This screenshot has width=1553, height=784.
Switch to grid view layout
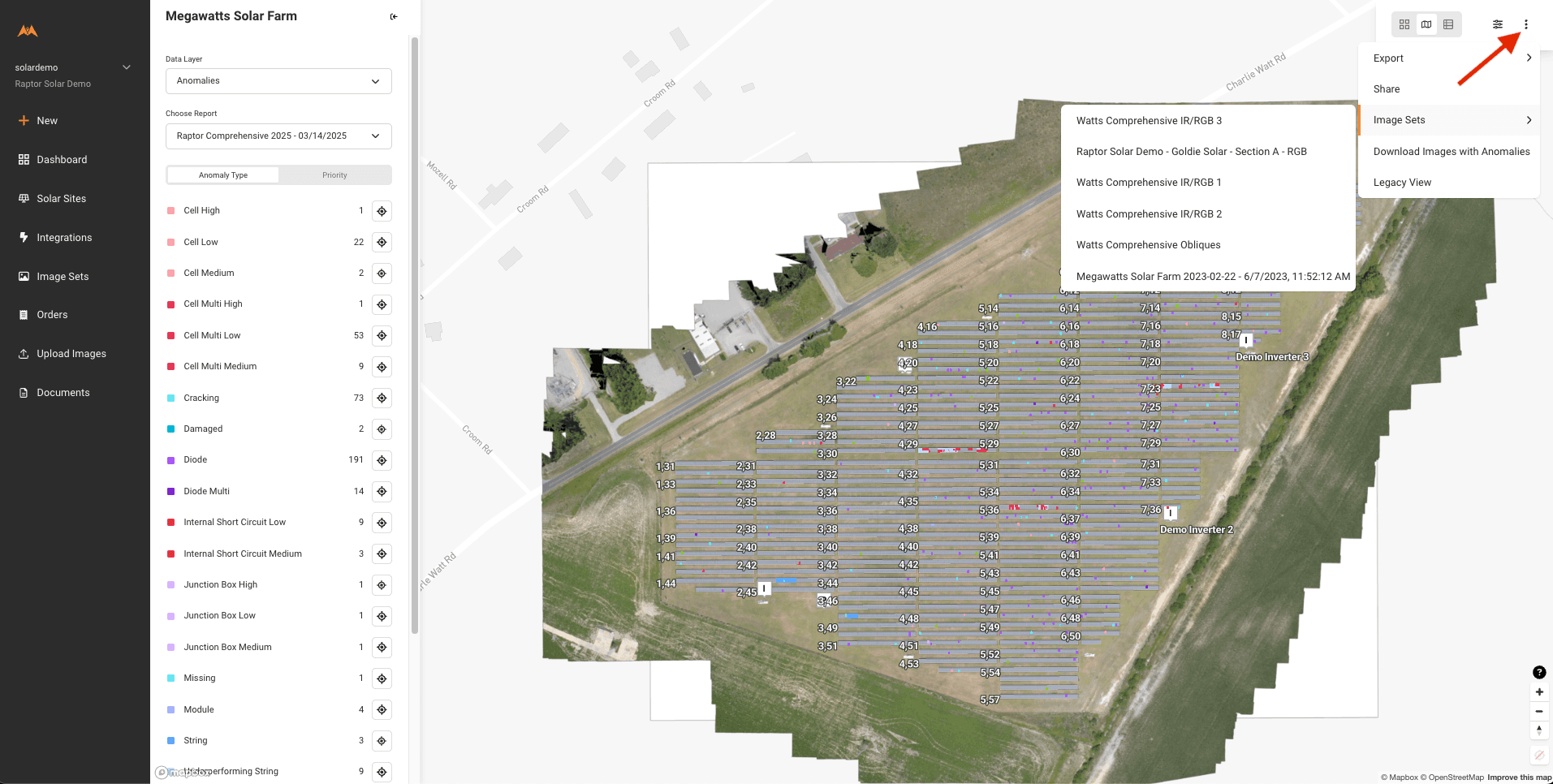(x=1404, y=24)
